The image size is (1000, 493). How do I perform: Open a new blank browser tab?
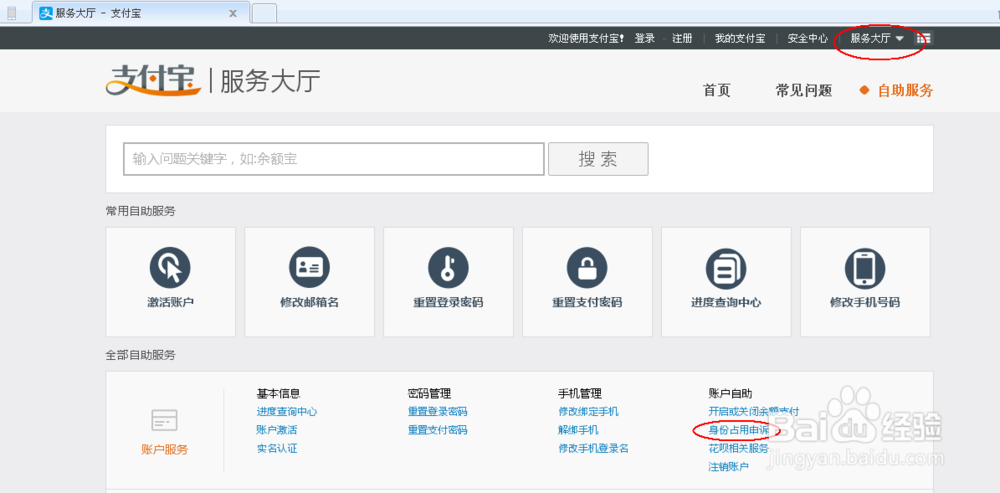coord(264,13)
